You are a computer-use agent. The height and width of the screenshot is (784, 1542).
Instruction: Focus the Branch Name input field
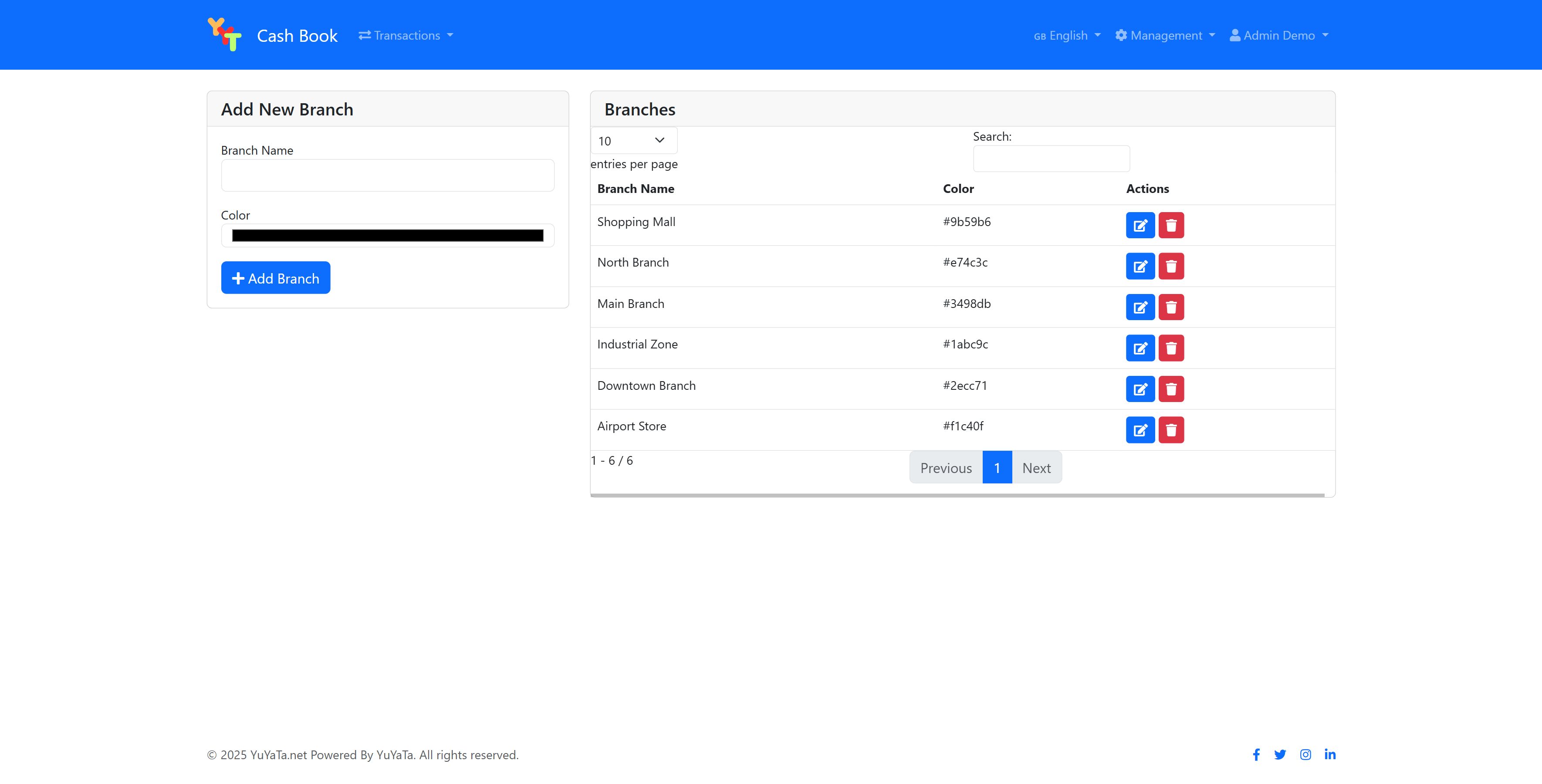(387, 176)
